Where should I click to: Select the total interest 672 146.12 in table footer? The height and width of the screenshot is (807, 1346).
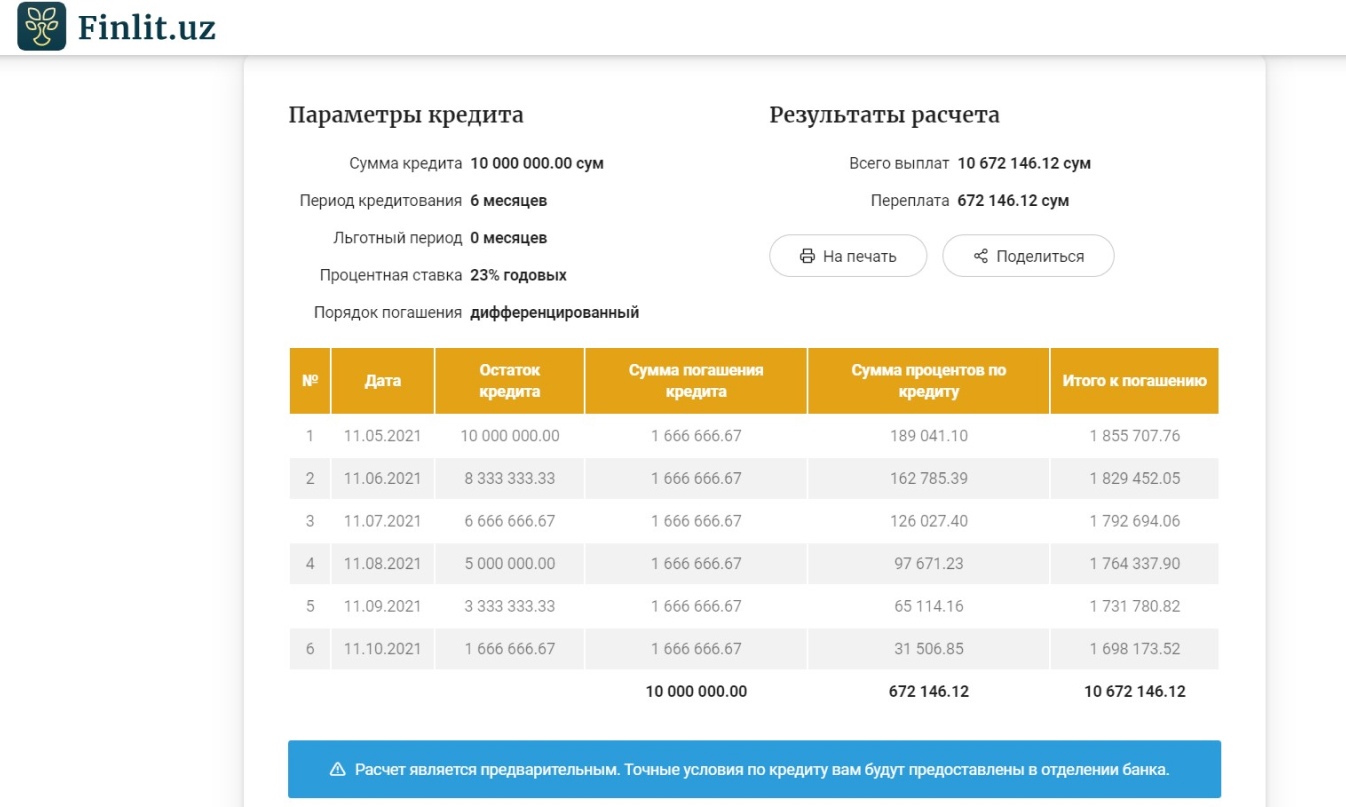928,691
